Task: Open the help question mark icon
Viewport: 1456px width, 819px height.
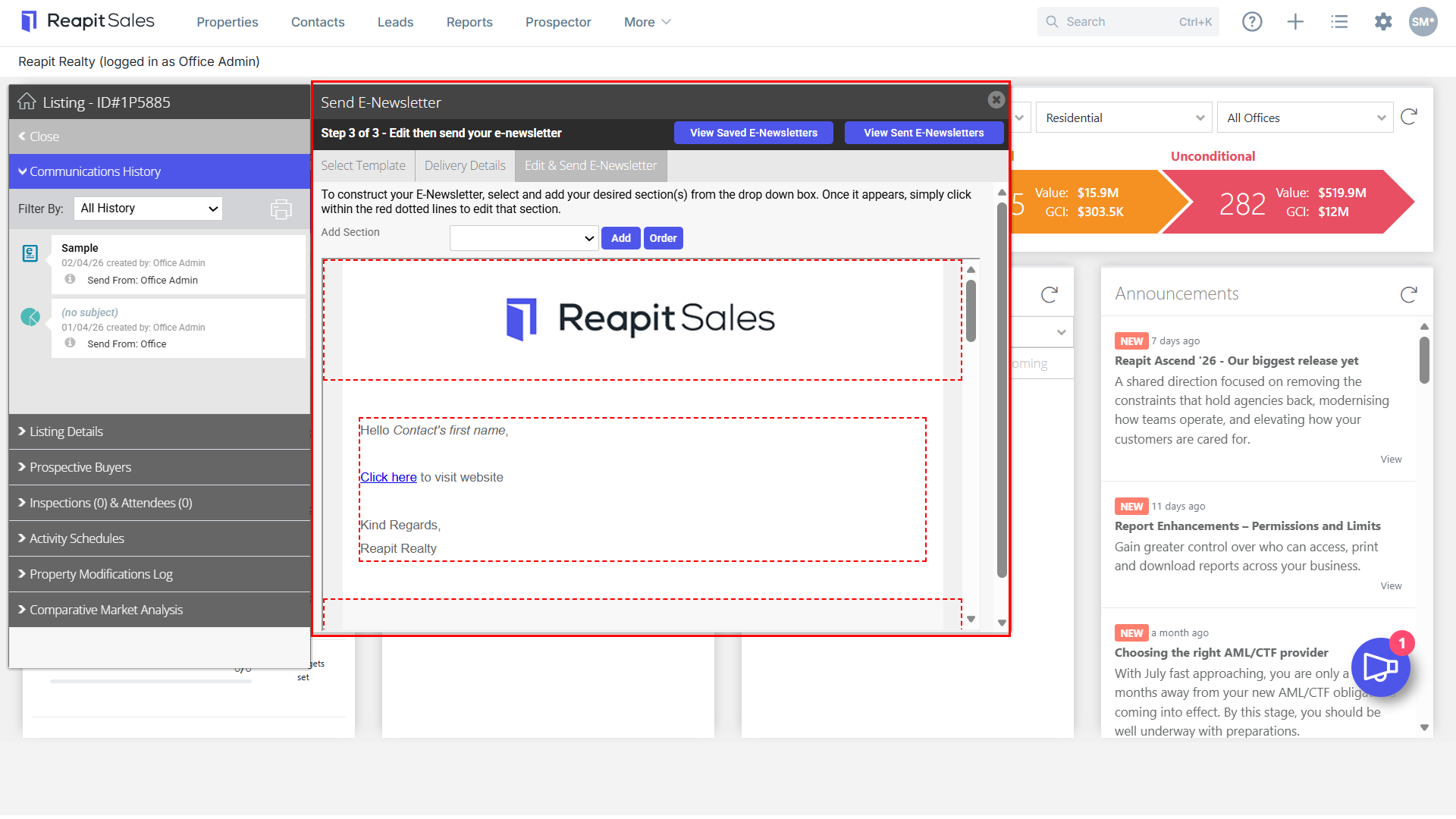Action: pos(1252,22)
